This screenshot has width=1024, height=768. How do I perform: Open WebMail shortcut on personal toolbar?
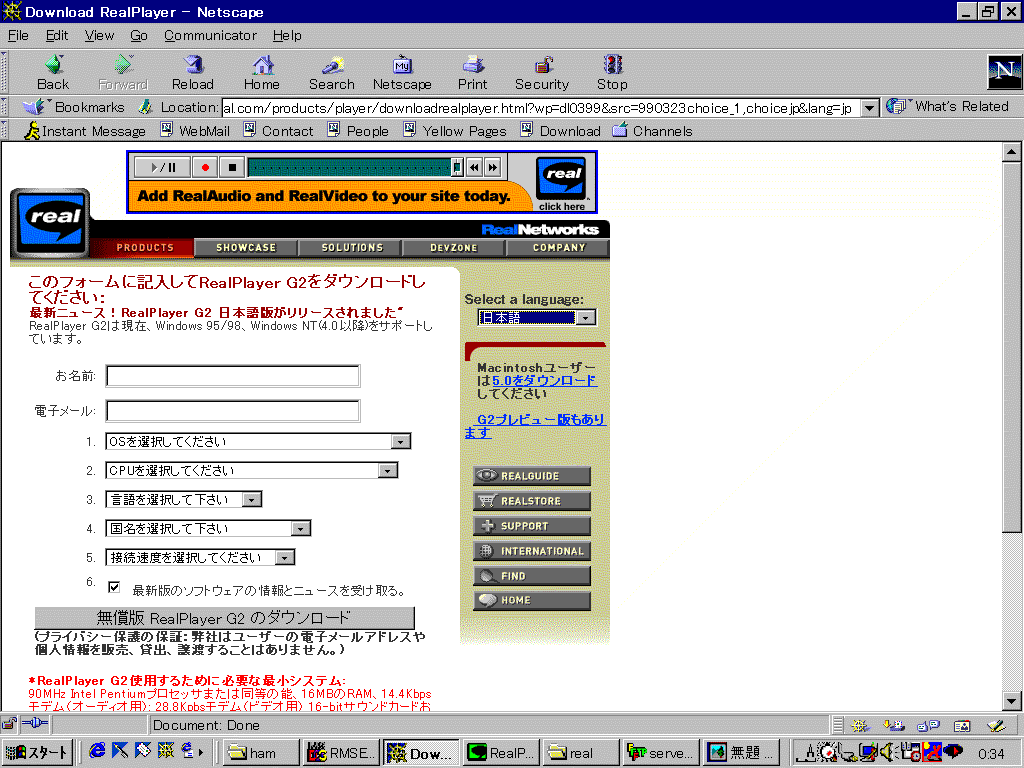pyautogui.click(x=195, y=131)
